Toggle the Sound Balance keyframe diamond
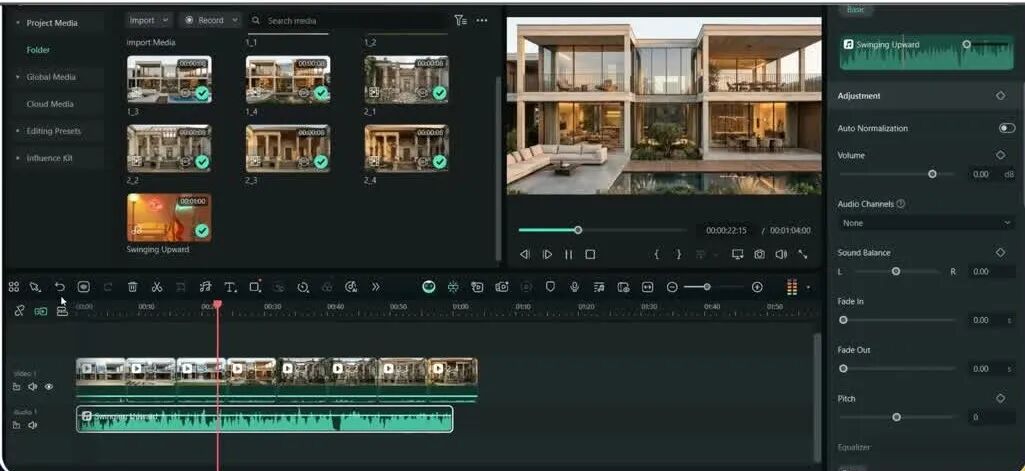 coord(1000,252)
